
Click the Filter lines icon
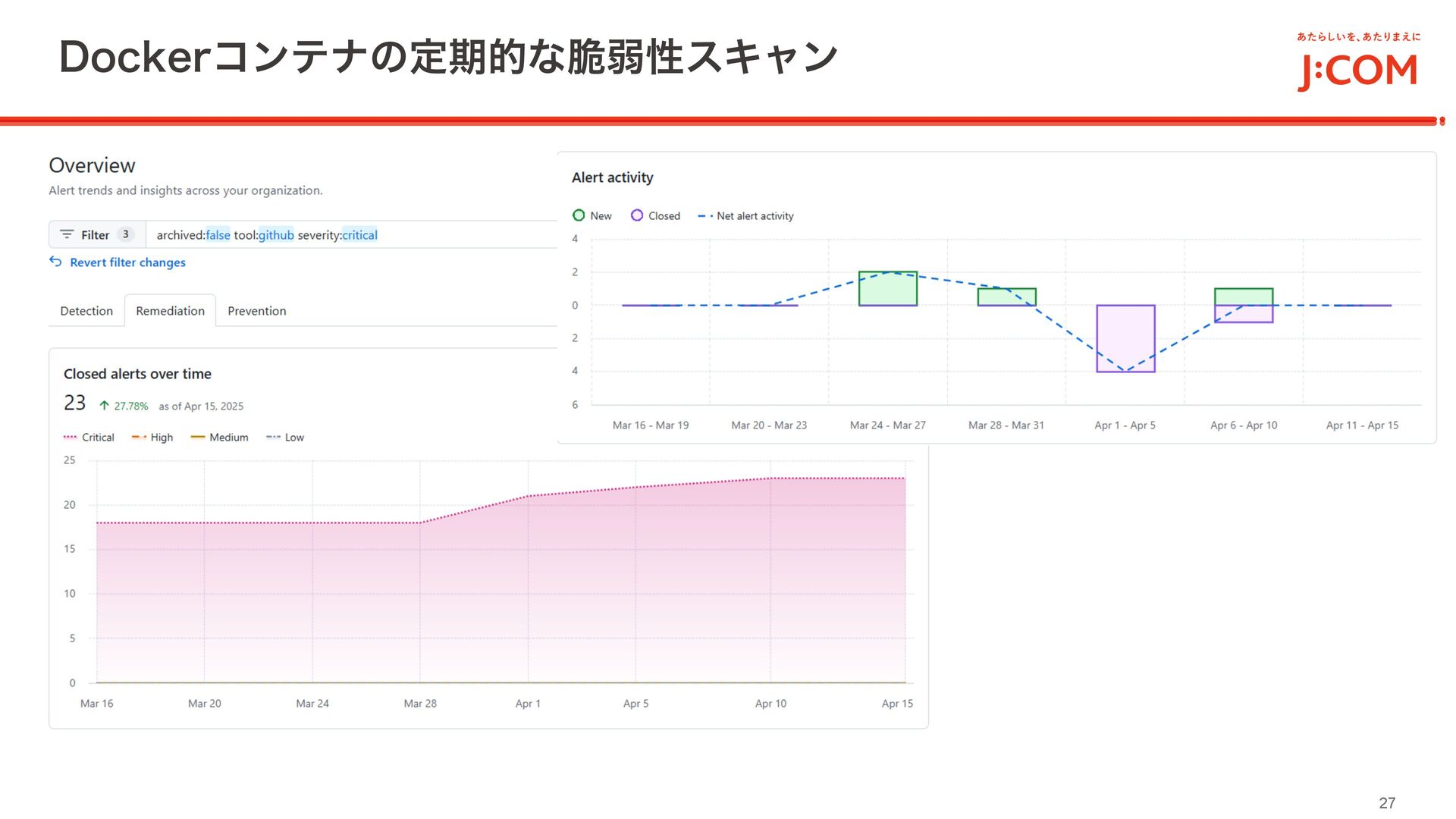[x=67, y=235]
